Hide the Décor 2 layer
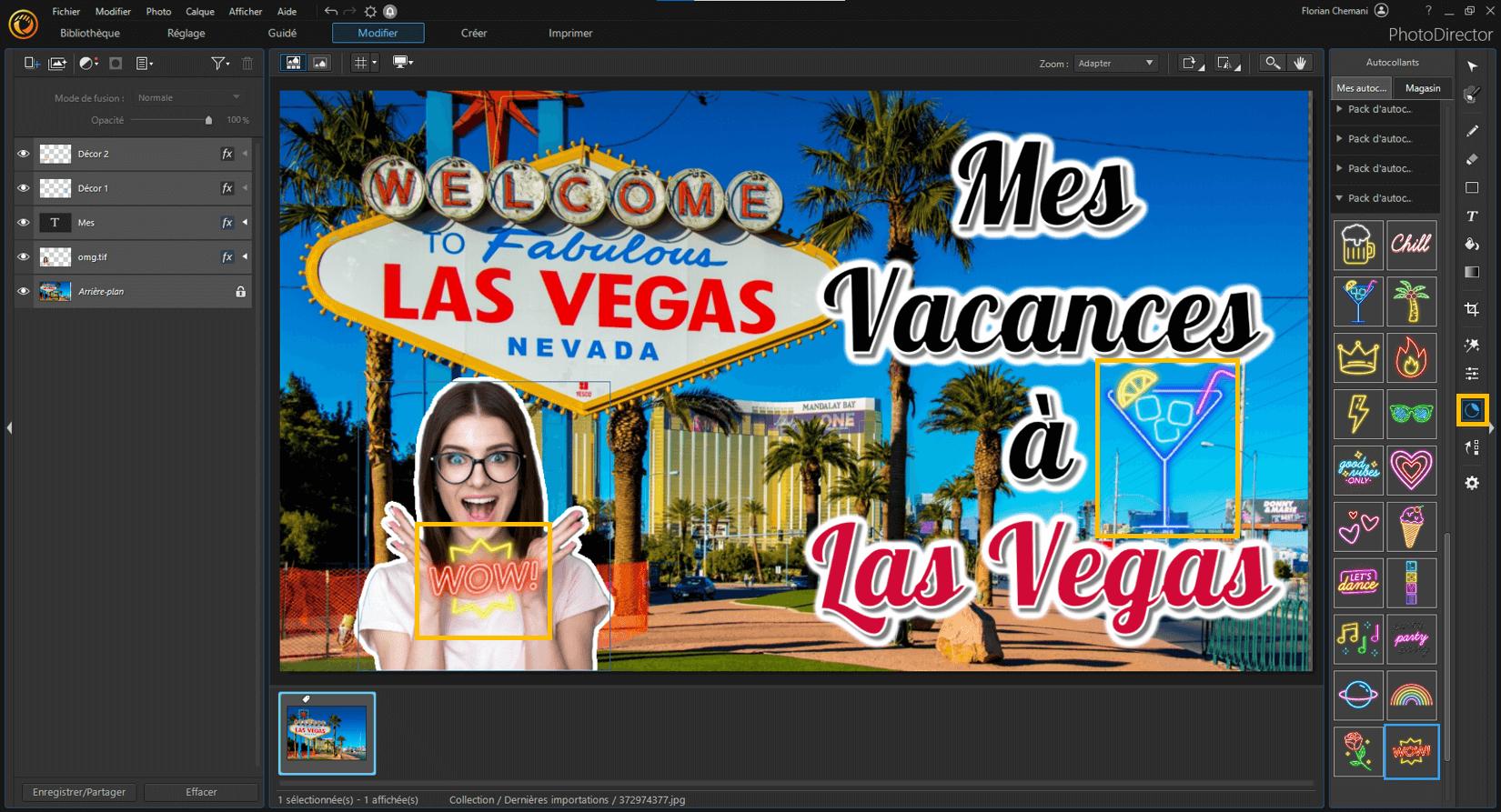Image resolution: width=1501 pixels, height=812 pixels. [24, 154]
